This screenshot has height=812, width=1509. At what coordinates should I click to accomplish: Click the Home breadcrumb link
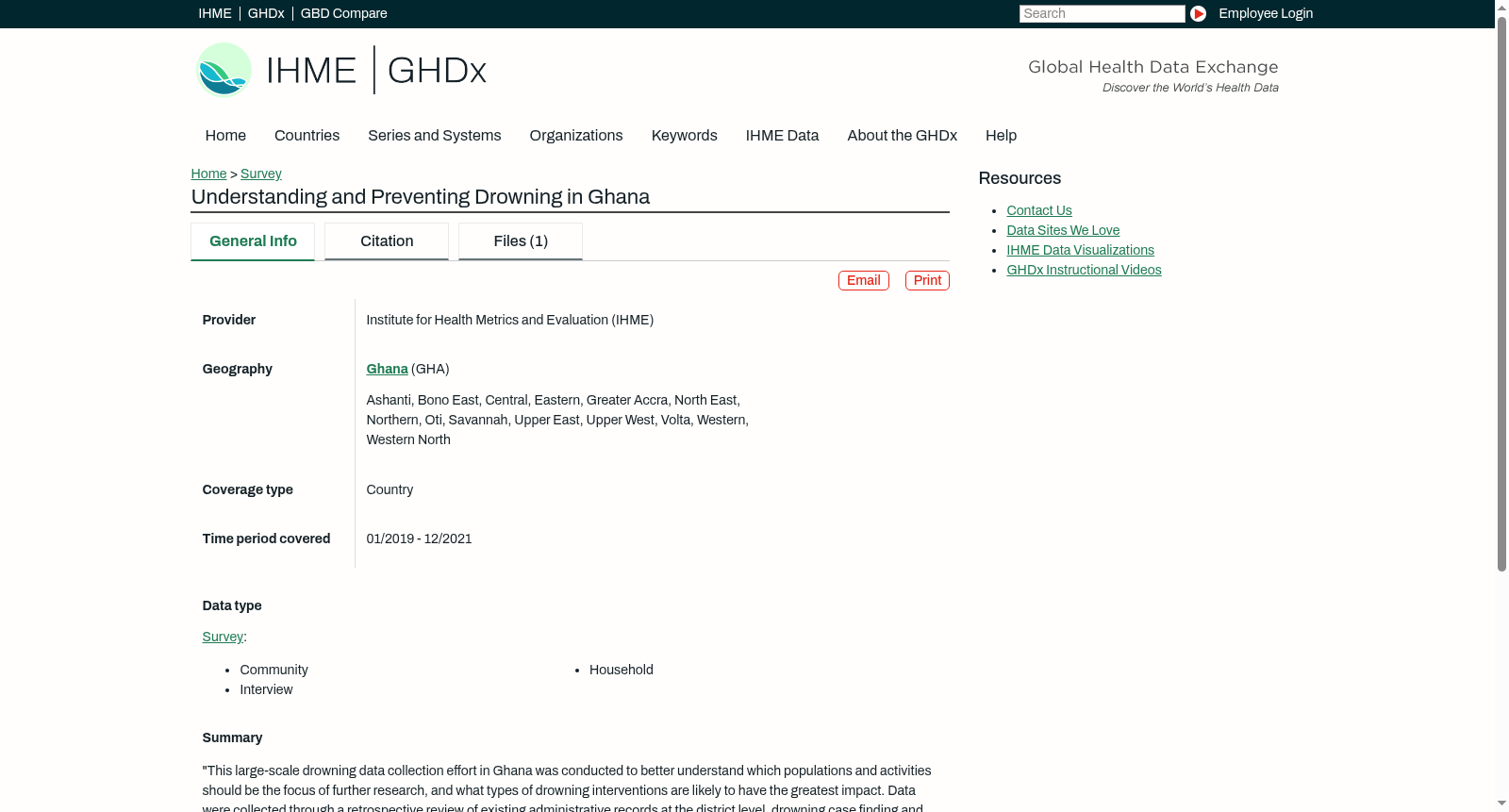tap(208, 174)
